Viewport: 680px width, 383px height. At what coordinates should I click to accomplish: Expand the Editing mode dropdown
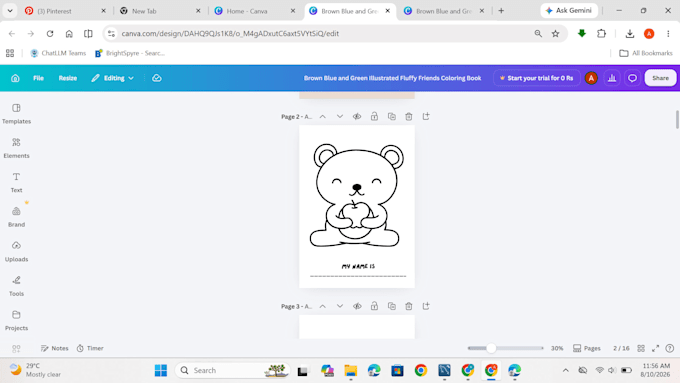click(112, 78)
